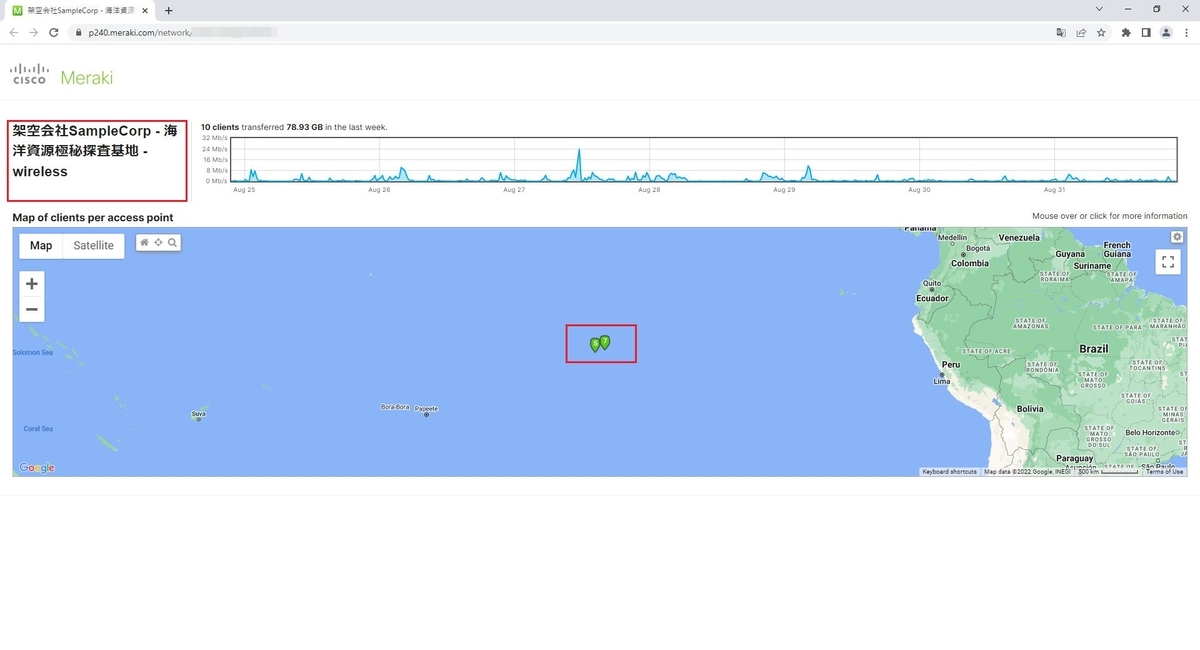Screen dimensions: 1200x650
Task: Zoom in with the map plus button
Action: click(32, 284)
